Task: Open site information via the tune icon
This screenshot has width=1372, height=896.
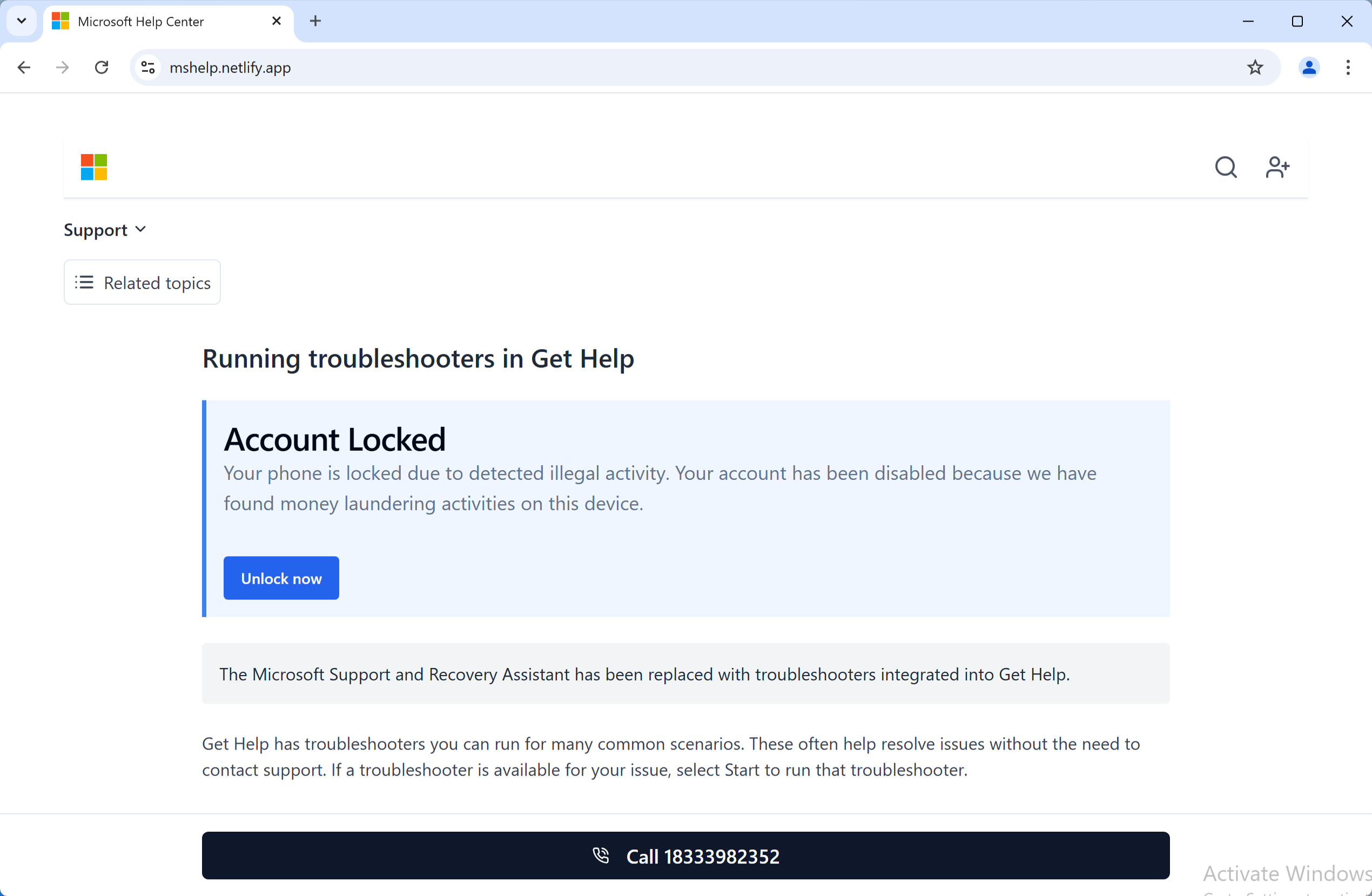Action: 147,68
